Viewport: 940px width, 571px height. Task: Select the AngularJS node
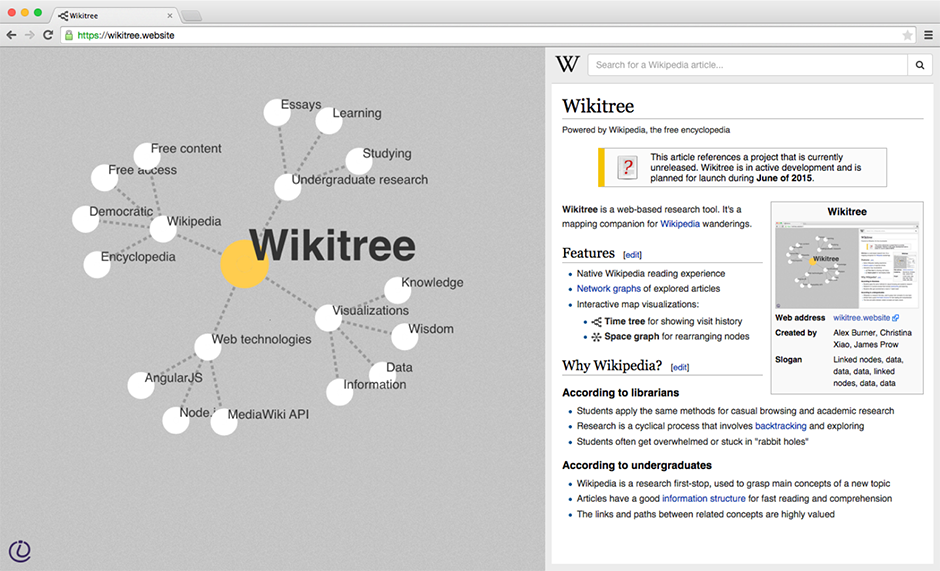(141, 385)
